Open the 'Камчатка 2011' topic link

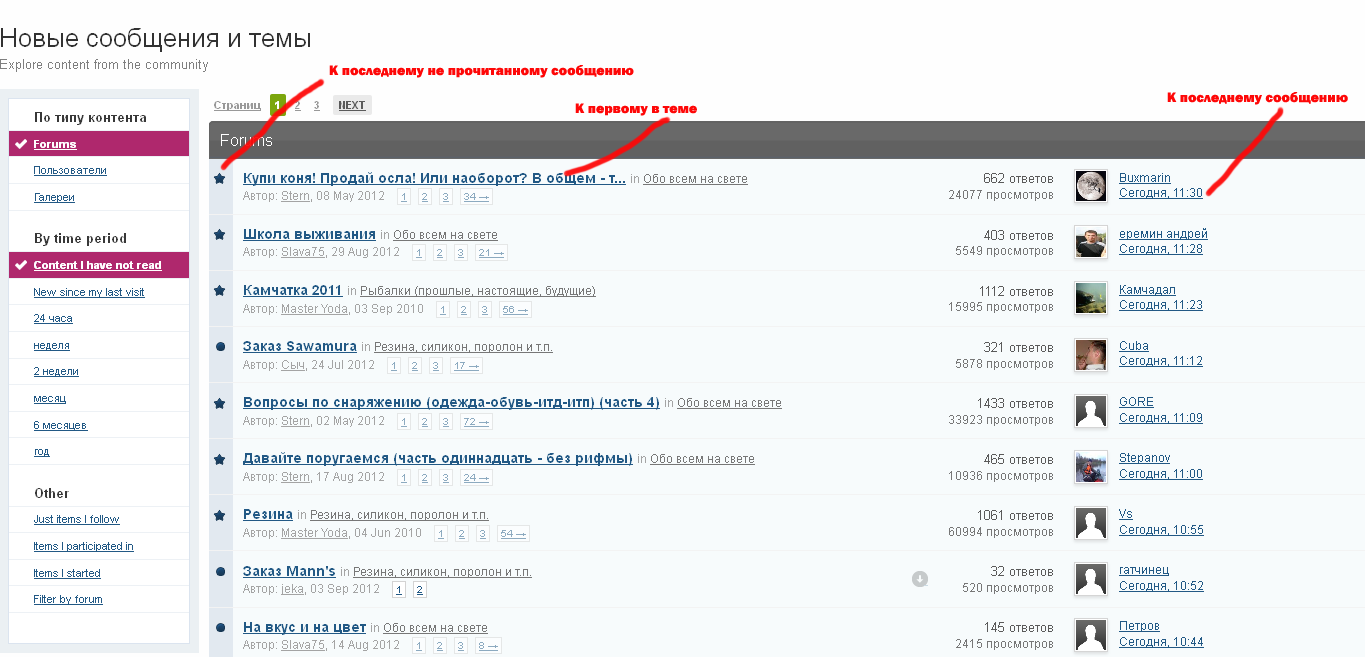pos(292,290)
